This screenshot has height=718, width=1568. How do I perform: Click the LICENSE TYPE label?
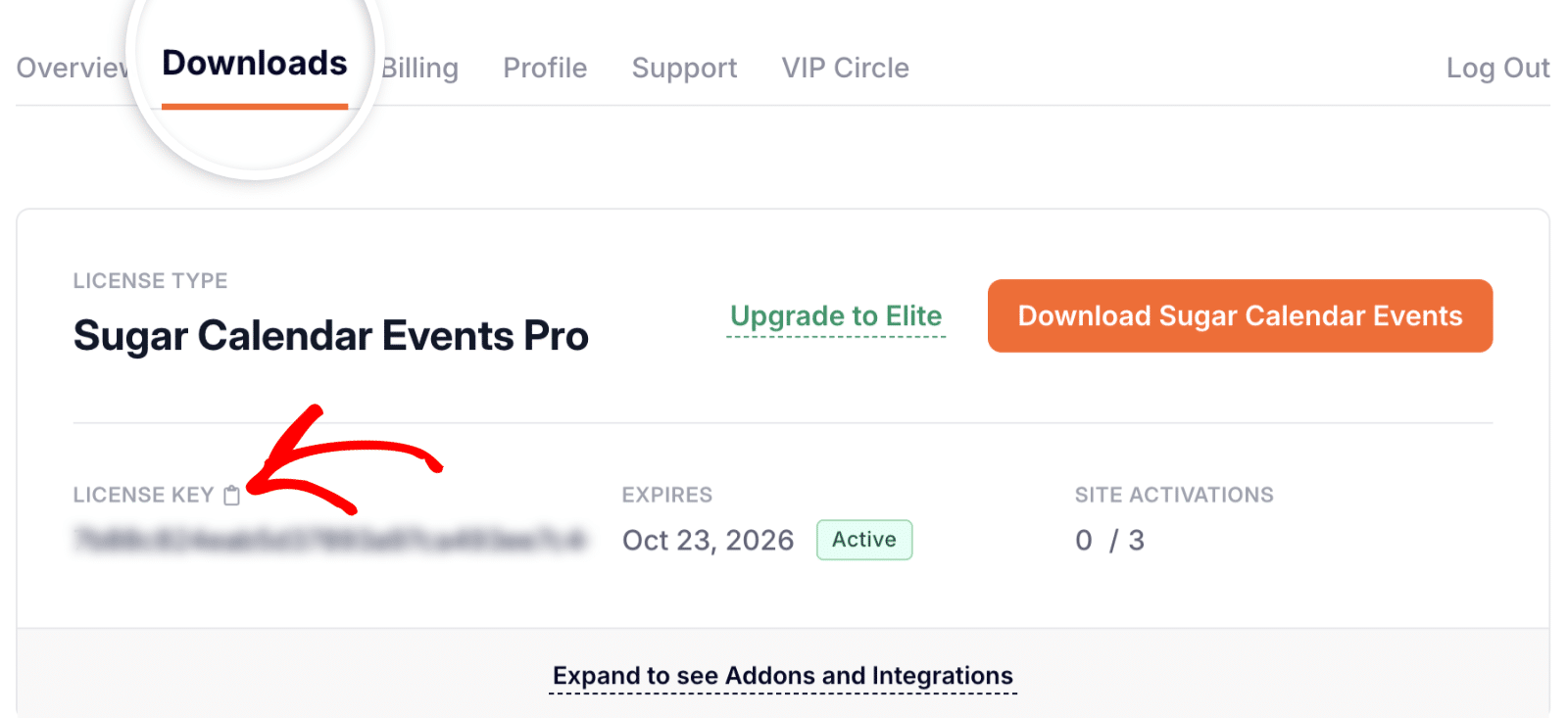click(x=150, y=280)
